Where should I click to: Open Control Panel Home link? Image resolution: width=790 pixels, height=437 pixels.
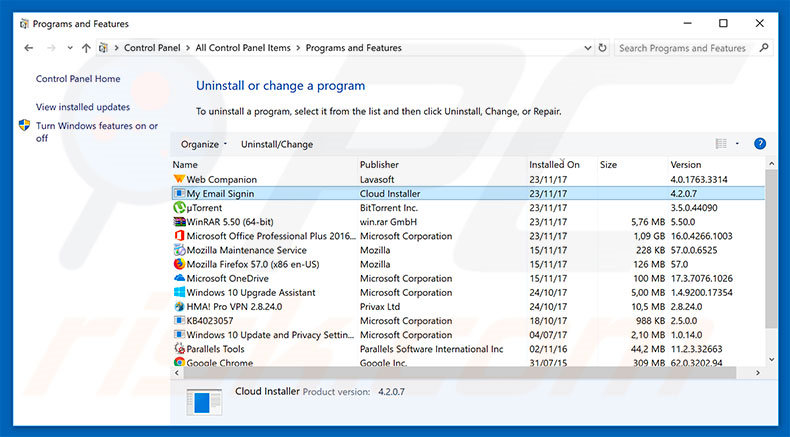78,79
